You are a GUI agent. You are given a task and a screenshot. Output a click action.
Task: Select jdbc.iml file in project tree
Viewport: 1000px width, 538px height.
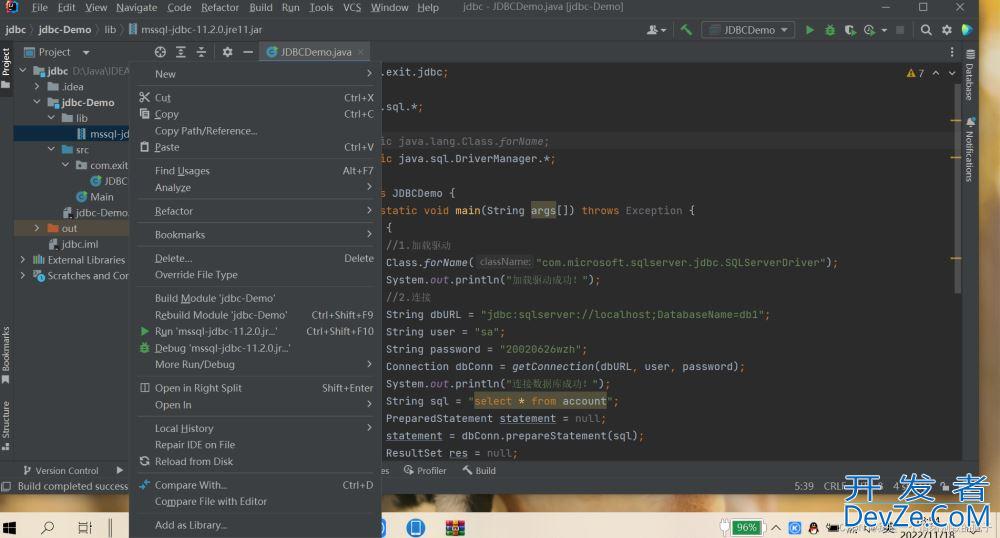coord(80,244)
